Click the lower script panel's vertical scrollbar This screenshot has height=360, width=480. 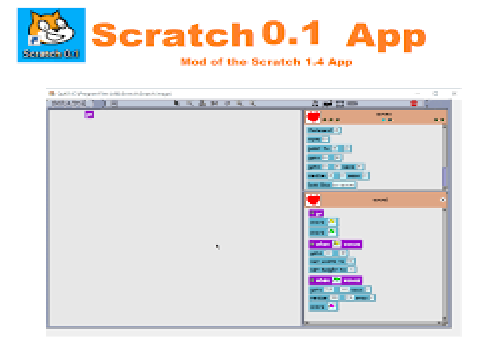point(444,264)
